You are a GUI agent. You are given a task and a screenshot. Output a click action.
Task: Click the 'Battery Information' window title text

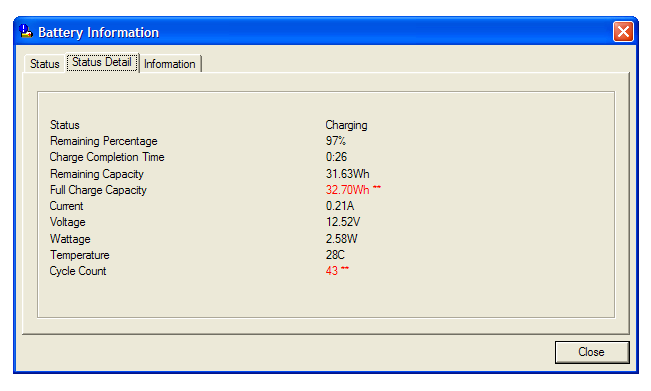point(98,32)
